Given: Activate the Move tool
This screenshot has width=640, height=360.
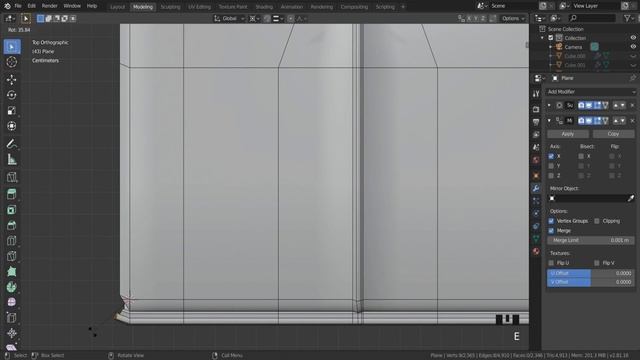Looking at the screenshot, I should pos(12,80).
